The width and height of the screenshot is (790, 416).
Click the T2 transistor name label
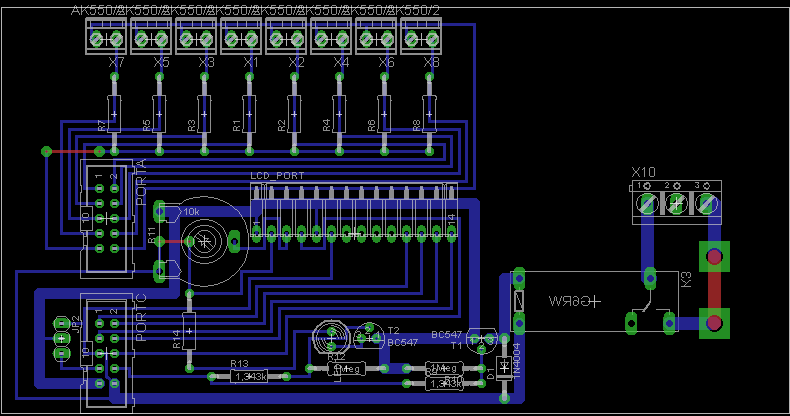393,331
